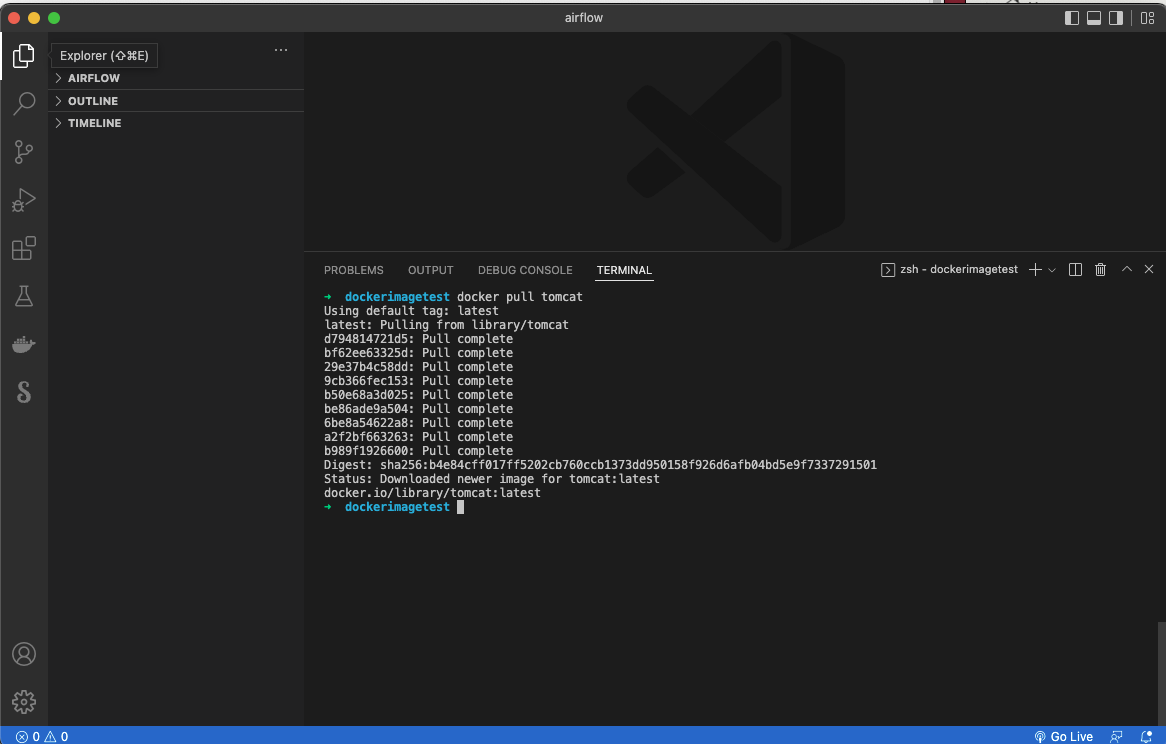Open Run and Debug view

coord(24,200)
